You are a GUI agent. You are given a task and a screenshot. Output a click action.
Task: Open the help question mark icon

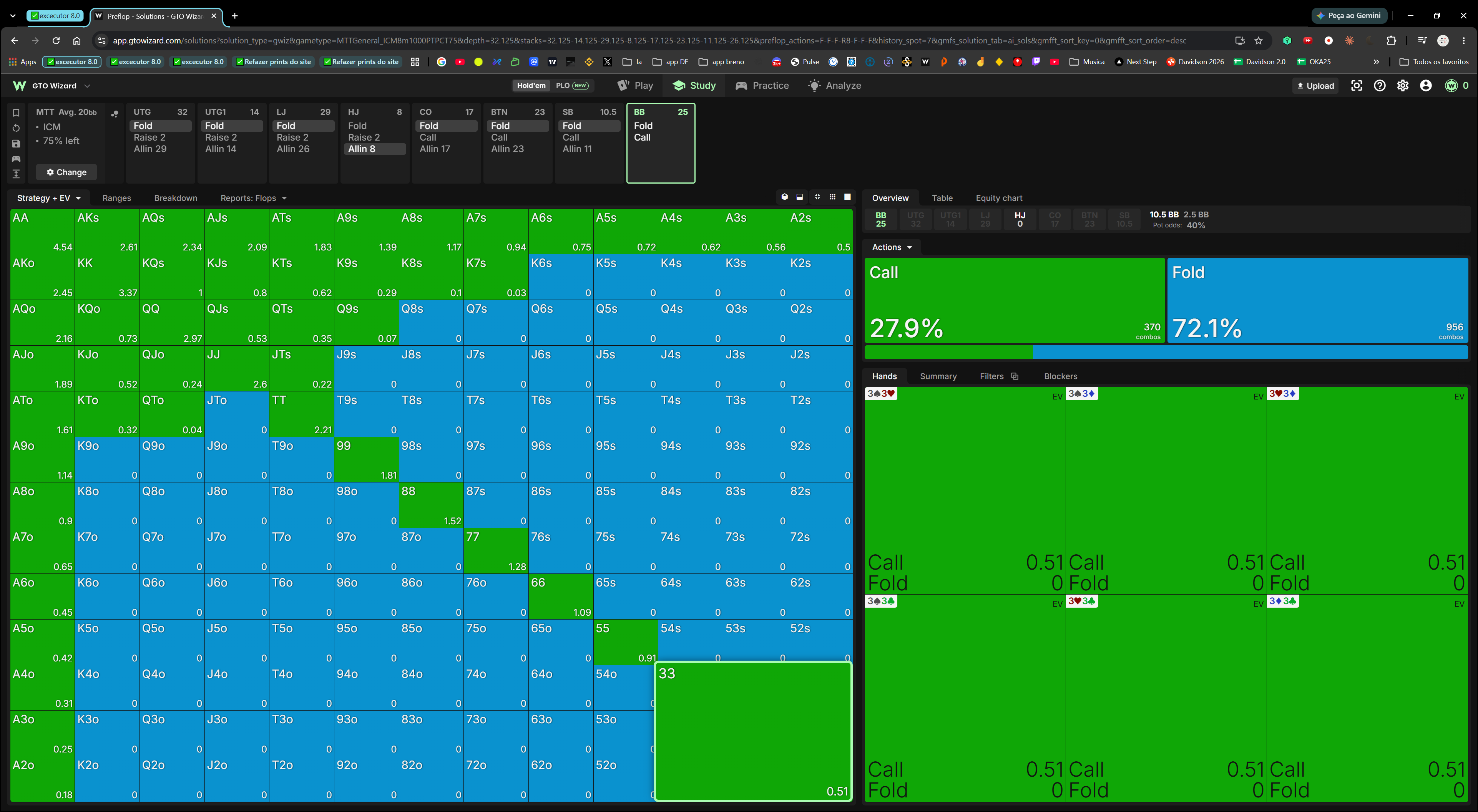1379,85
